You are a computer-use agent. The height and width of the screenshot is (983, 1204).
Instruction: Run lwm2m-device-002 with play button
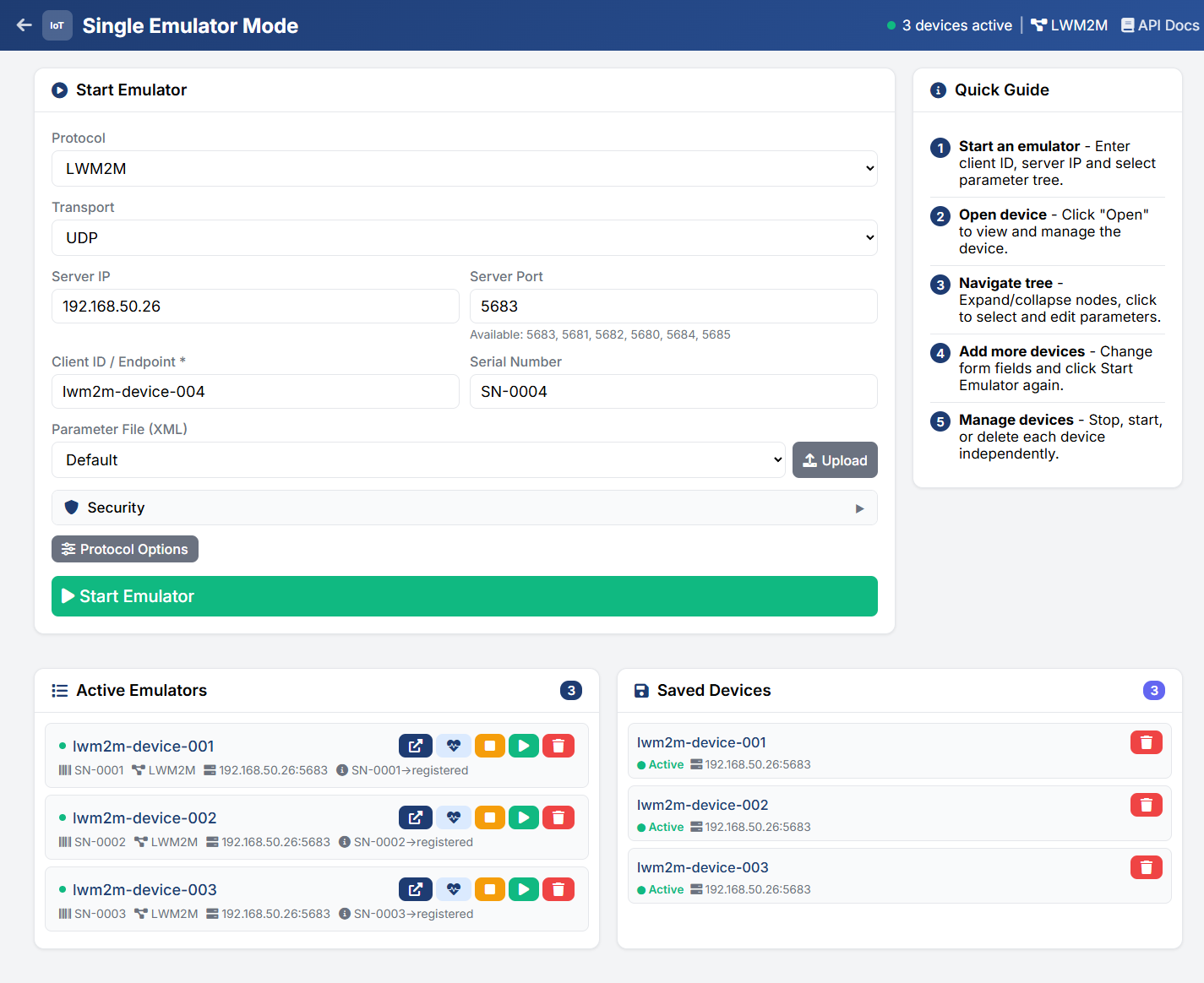click(524, 817)
